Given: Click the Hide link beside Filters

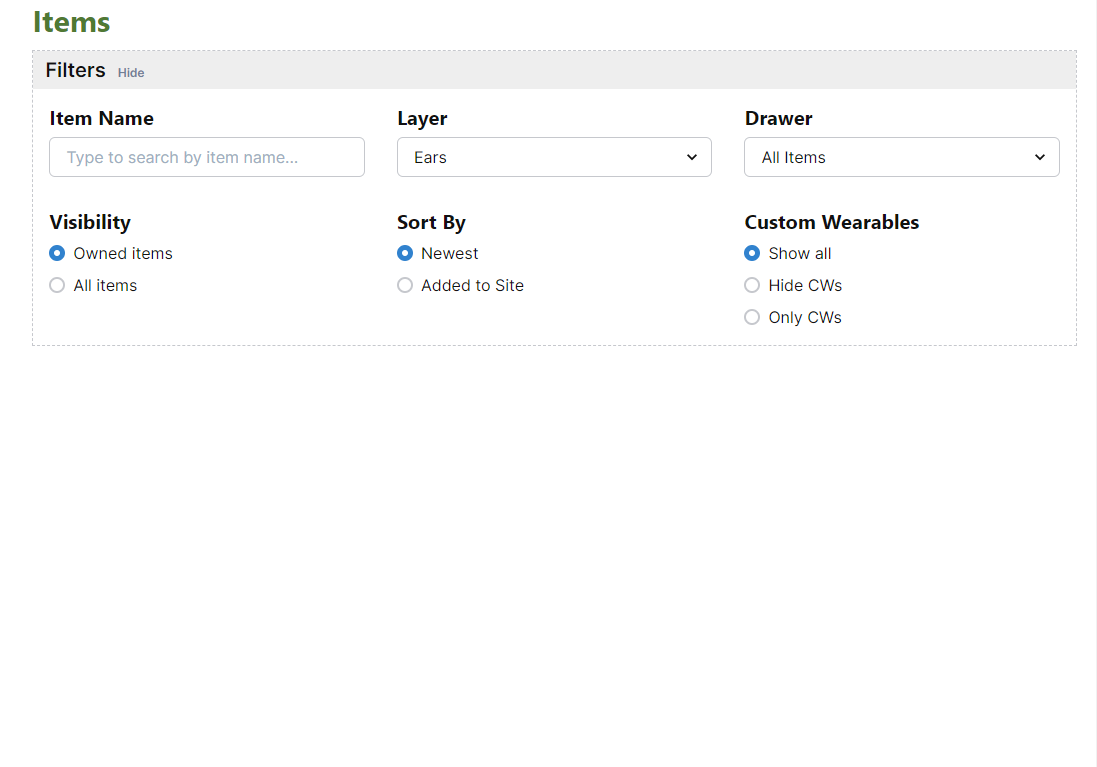Looking at the screenshot, I should click(x=131, y=73).
